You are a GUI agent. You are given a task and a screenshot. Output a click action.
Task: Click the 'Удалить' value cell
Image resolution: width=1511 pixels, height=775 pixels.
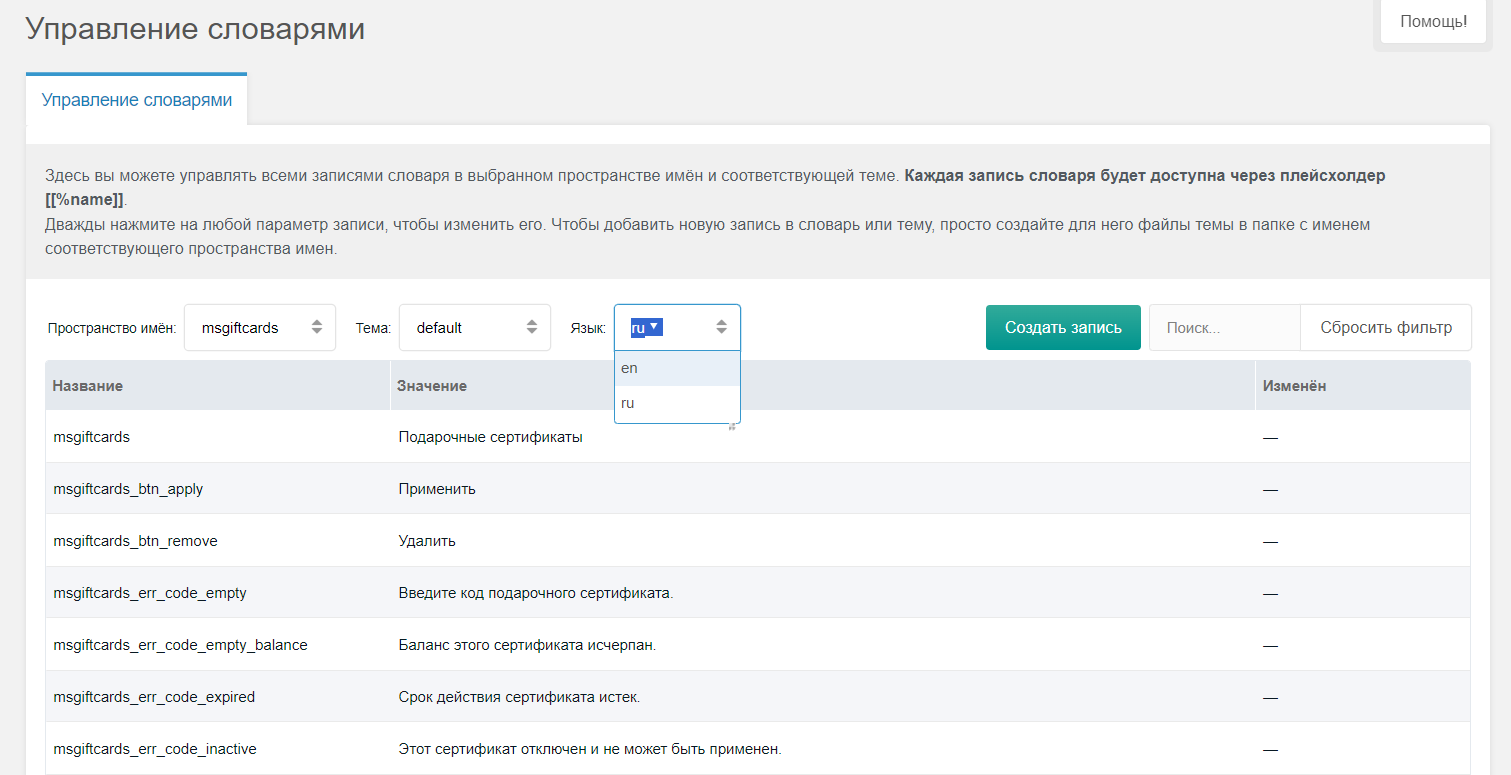(x=427, y=541)
